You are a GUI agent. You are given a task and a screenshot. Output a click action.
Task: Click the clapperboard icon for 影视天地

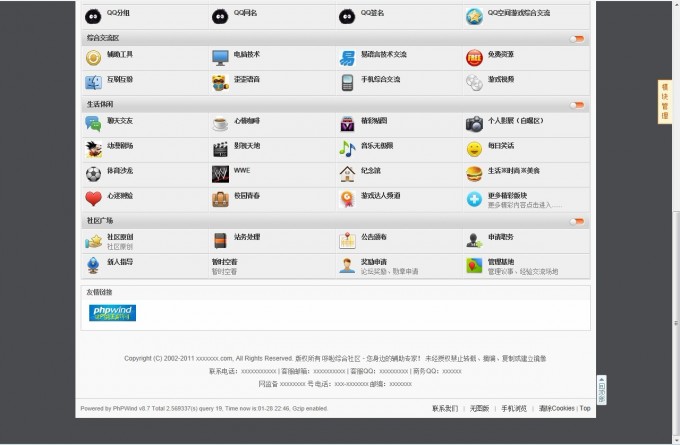point(220,149)
